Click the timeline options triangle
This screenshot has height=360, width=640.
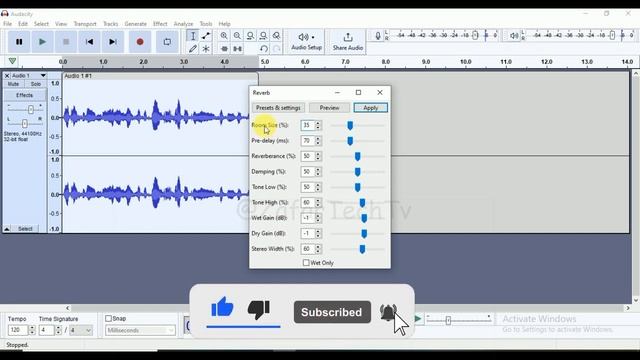(12, 61)
